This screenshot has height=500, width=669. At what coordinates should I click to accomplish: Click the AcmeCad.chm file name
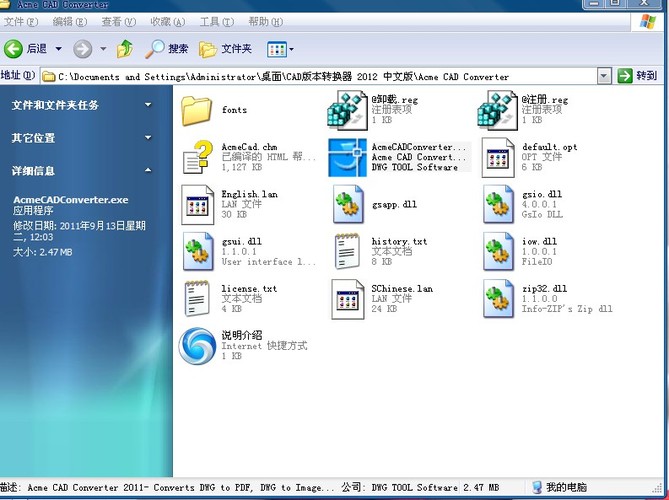click(x=249, y=147)
